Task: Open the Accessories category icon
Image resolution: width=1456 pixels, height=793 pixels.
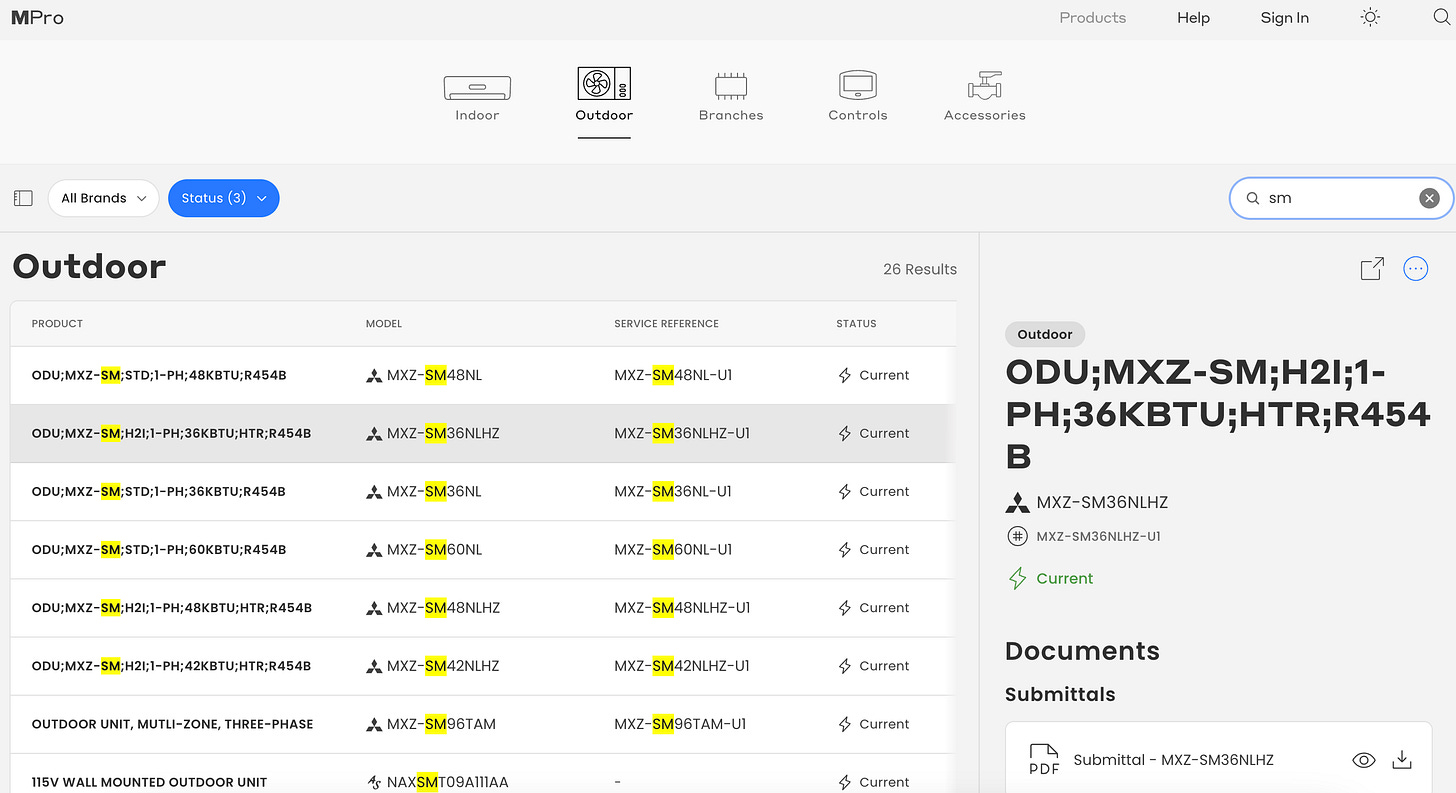Action: click(x=984, y=85)
